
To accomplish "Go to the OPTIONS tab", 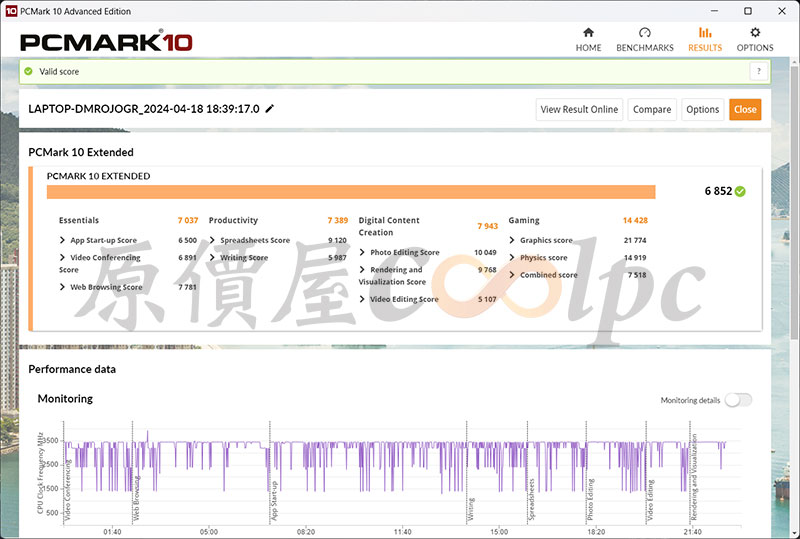I will pos(755,40).
